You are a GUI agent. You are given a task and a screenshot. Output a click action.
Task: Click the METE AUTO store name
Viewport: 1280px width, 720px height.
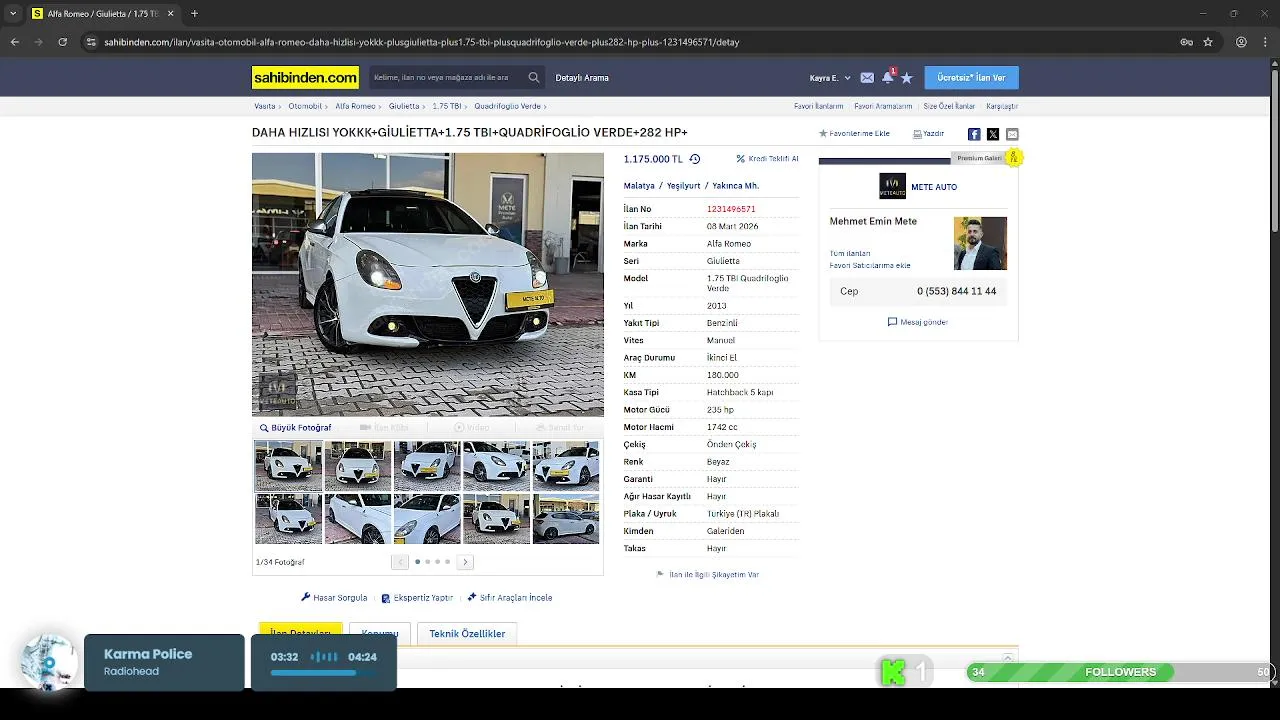pos(934,187)
